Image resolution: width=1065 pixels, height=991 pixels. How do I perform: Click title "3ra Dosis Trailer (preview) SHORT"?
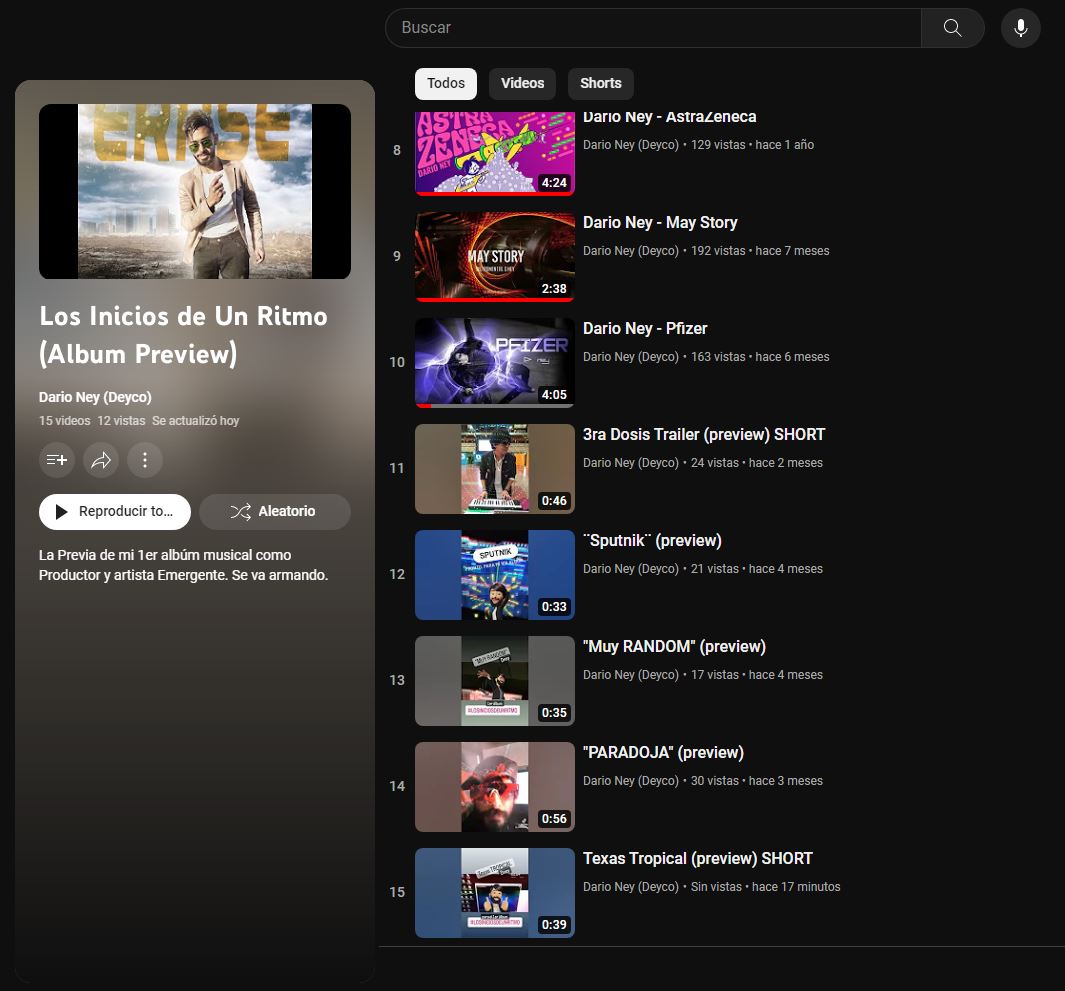(x=704, y=435)
